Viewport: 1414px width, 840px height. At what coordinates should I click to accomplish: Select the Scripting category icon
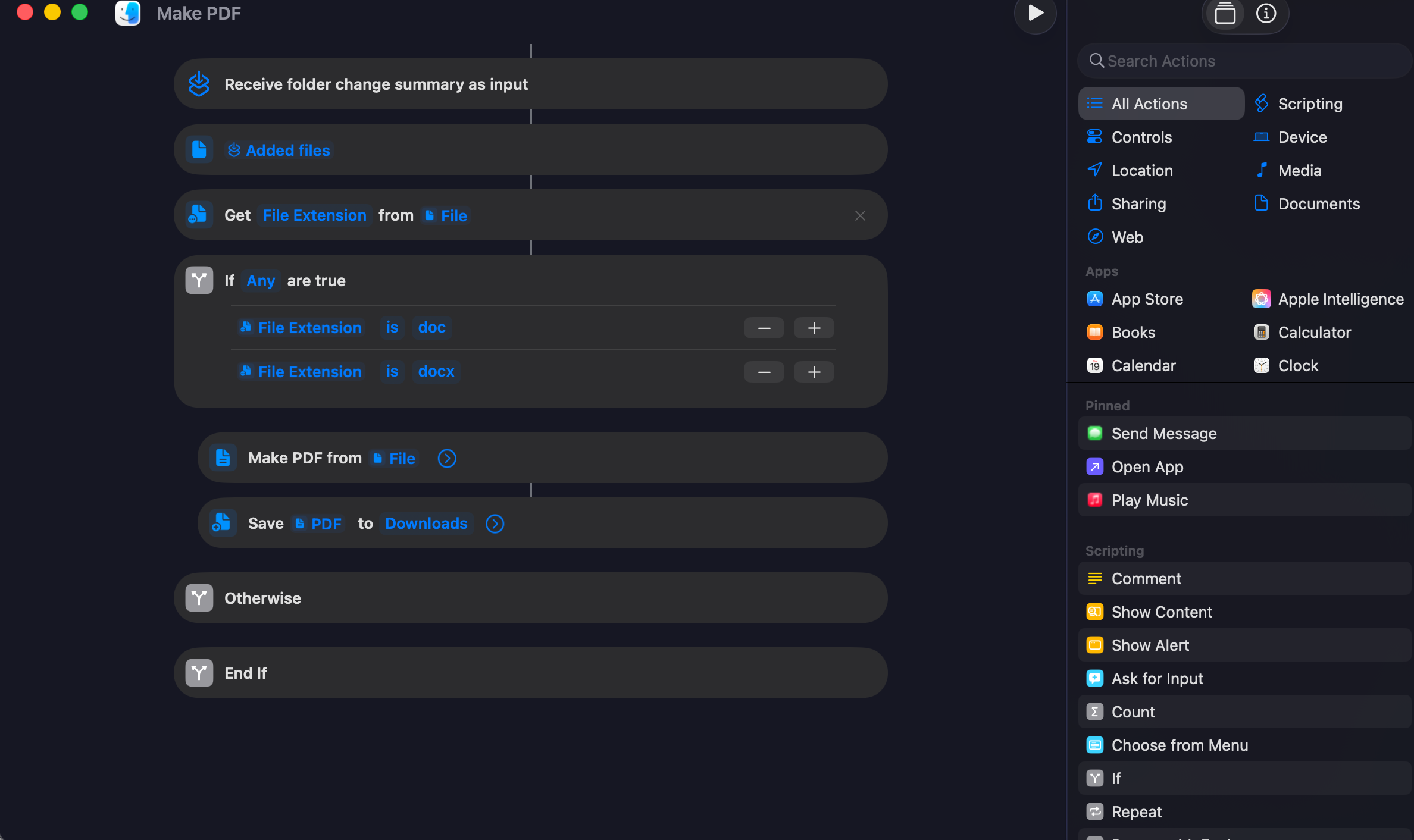(1261, 104)
